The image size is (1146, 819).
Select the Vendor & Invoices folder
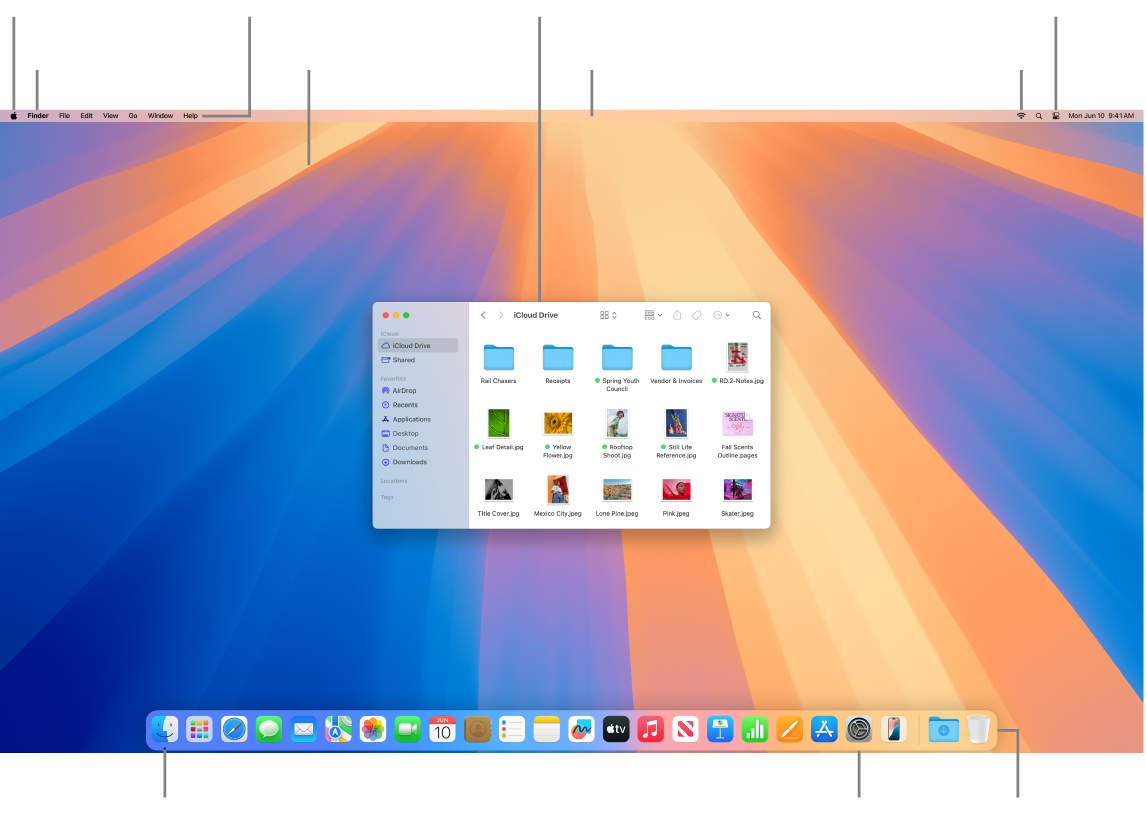point(676,357)
